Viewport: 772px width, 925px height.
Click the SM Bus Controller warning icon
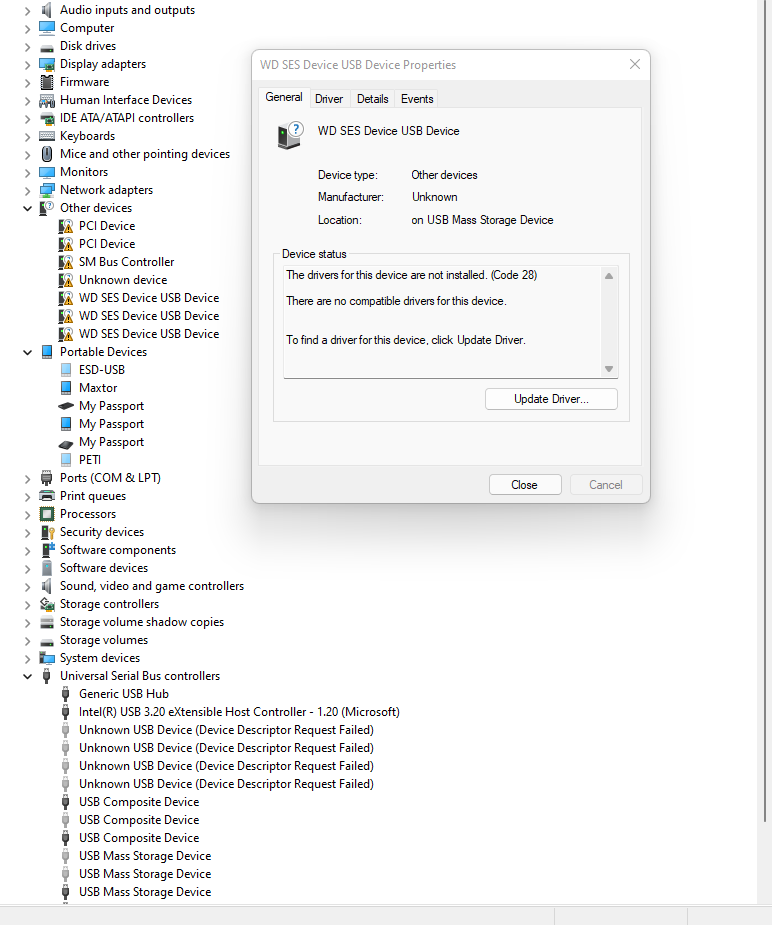tap(66, 262)
